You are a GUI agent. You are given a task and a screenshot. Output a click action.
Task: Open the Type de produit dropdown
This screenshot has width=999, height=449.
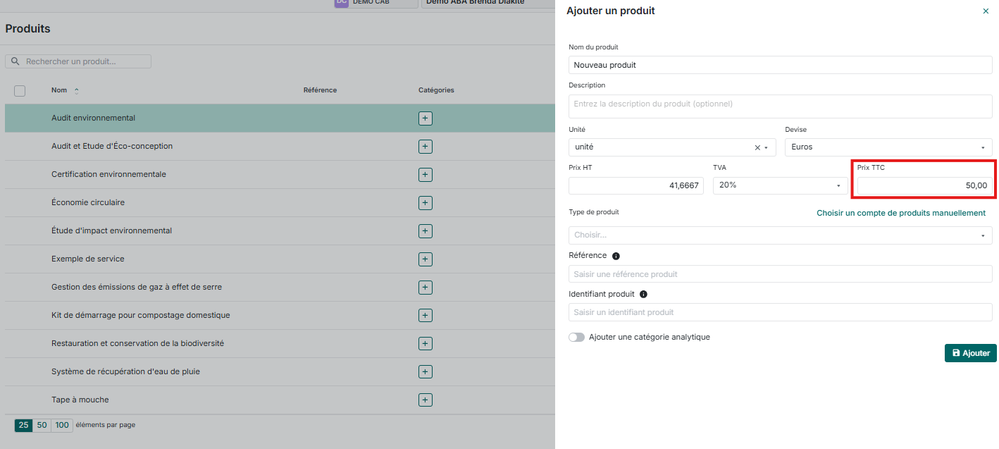[780, 235]
